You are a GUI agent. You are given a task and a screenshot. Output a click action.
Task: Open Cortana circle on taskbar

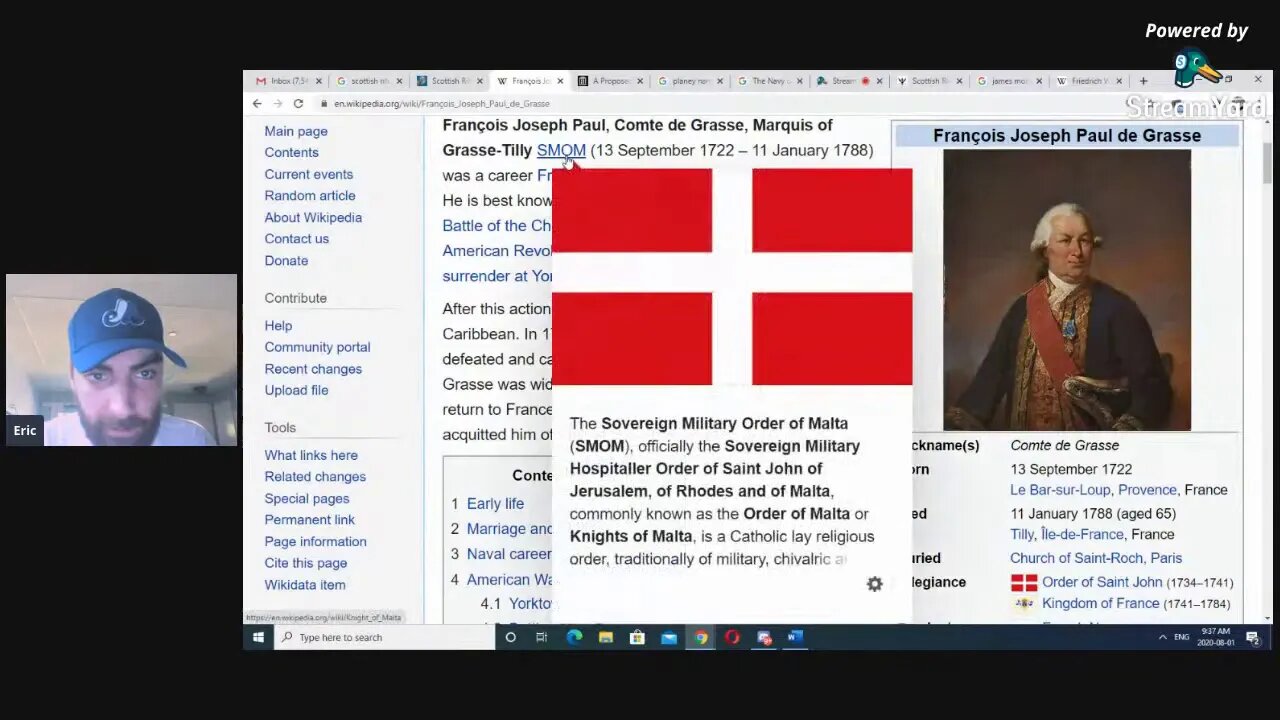click(x=510, y=637)
